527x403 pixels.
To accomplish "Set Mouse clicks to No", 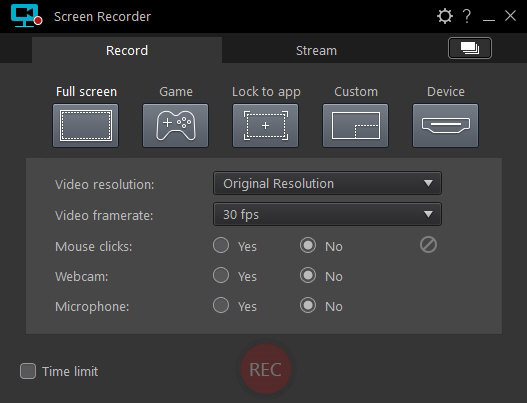I will (x=308, y=245).
